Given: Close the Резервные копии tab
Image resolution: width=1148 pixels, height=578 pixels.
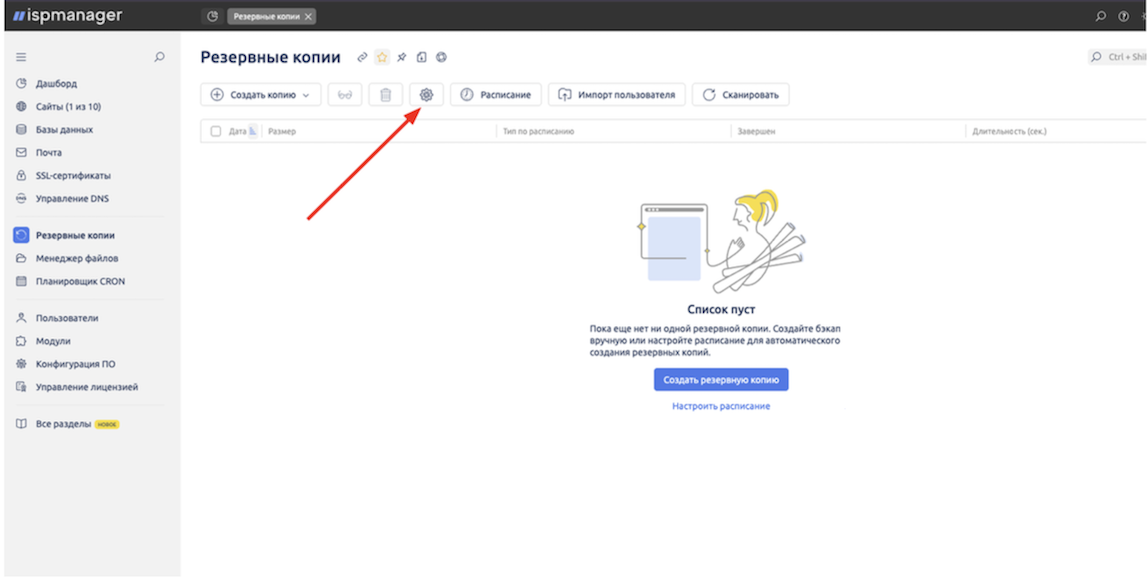Looking at the screenshot, I should (307, 16).
